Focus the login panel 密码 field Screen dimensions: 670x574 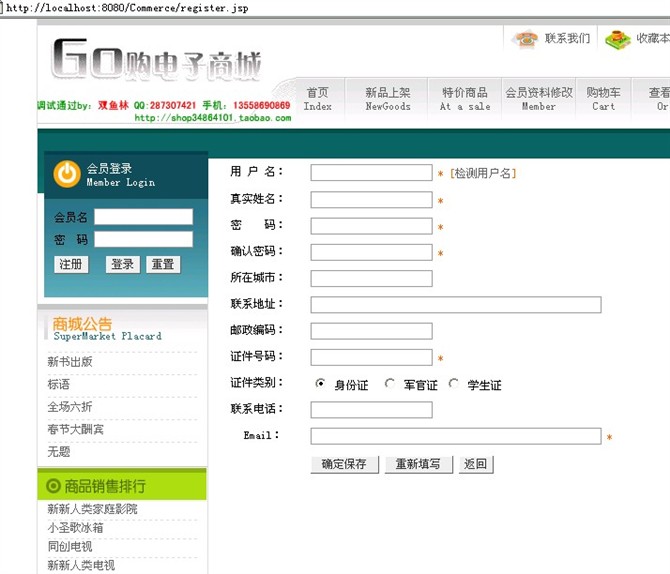point(144,239)
